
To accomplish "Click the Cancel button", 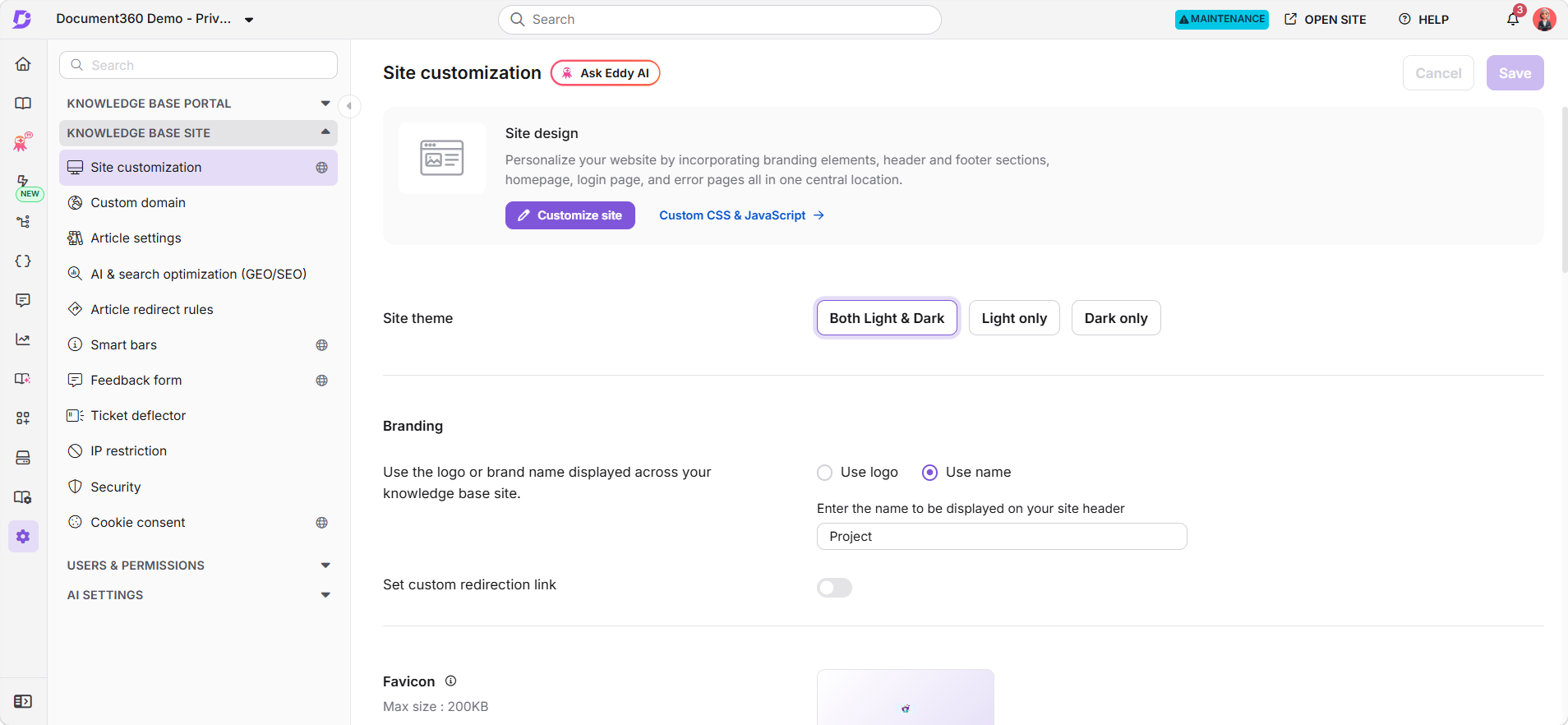I will click(x=1438, y=73).
